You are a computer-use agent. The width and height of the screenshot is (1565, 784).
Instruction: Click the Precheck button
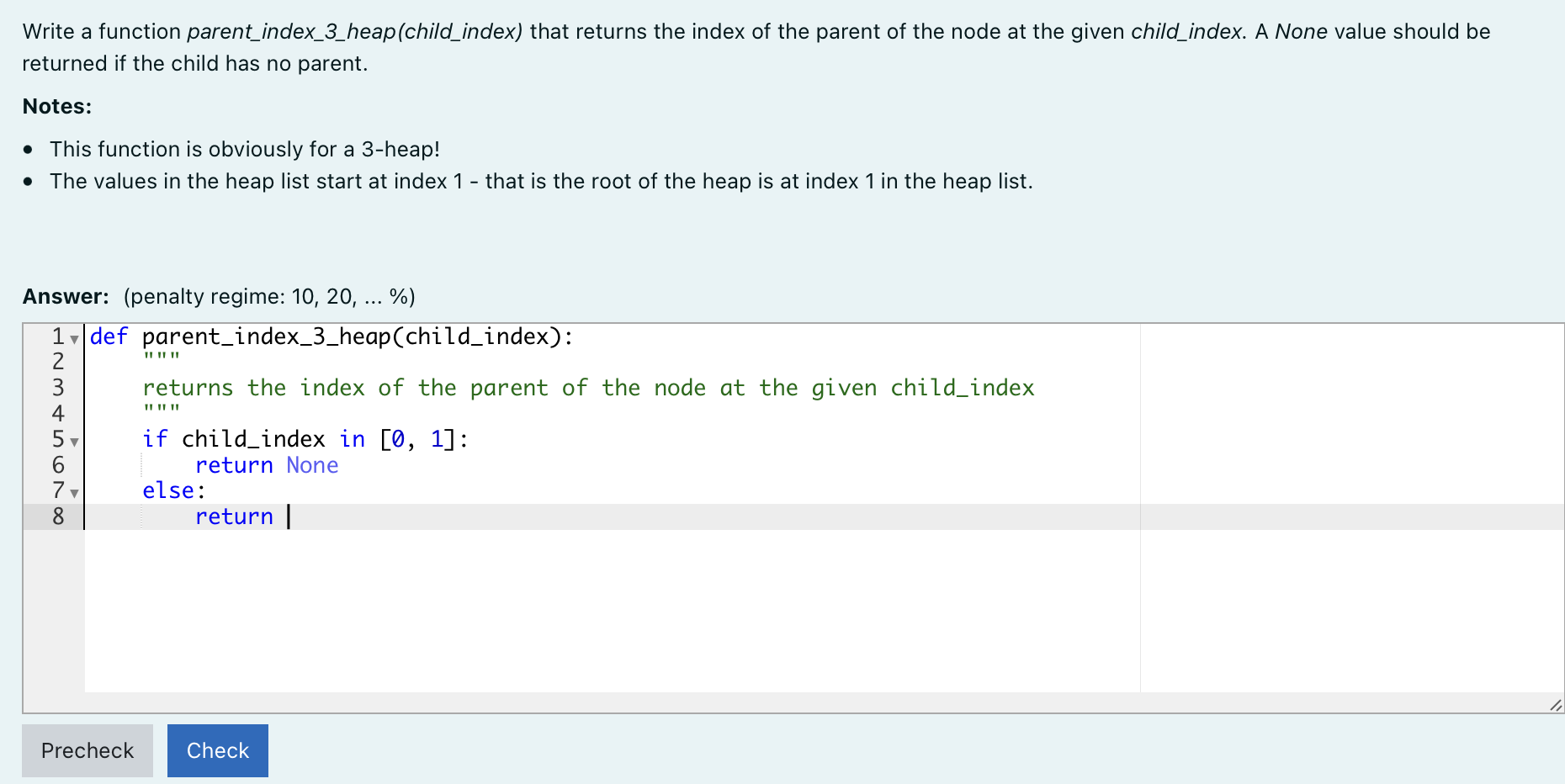pyautogui.click(x=87, y=750)
